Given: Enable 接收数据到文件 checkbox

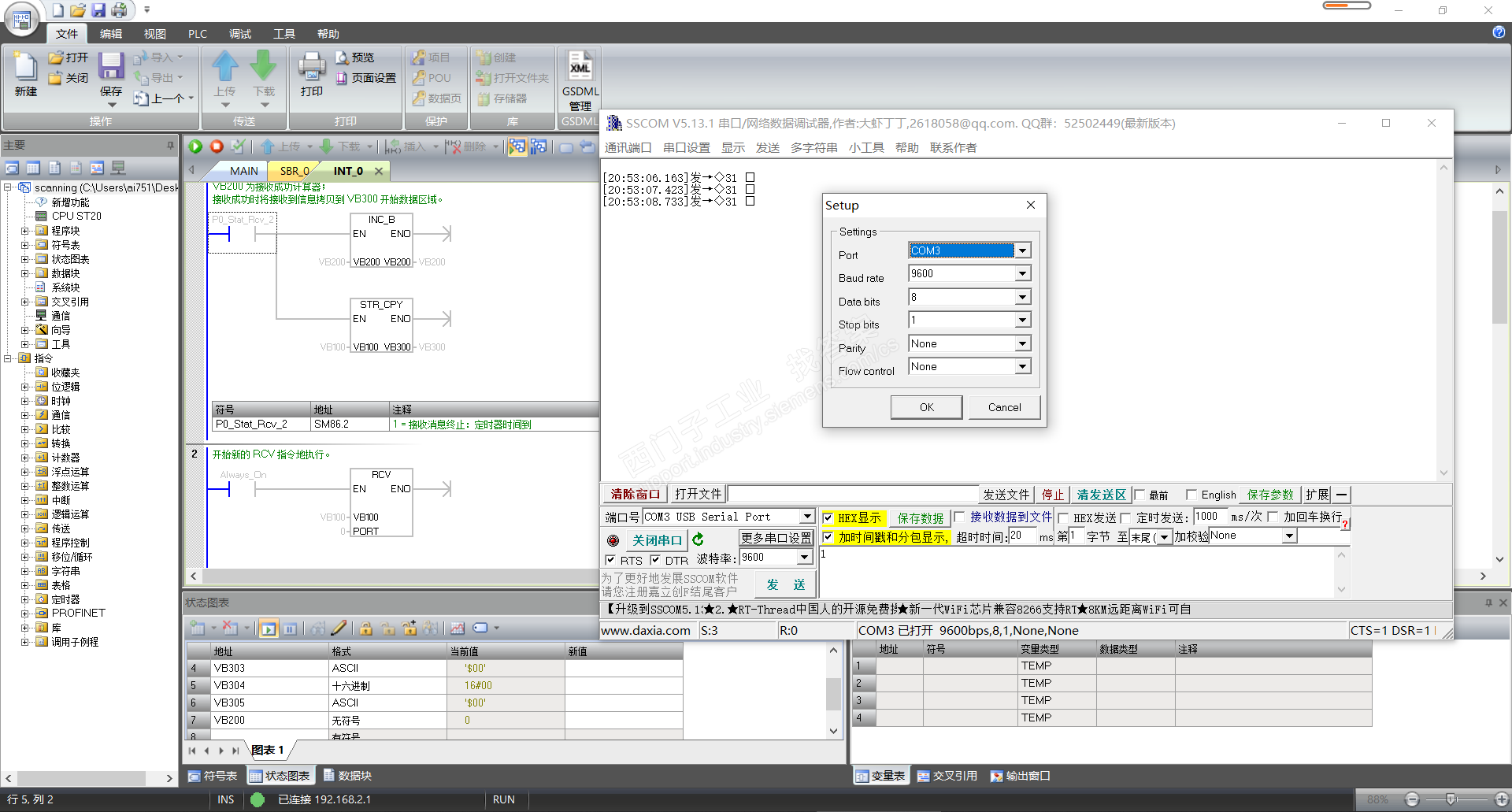Looking at the screenshot, I should click(x=959, y=517).
